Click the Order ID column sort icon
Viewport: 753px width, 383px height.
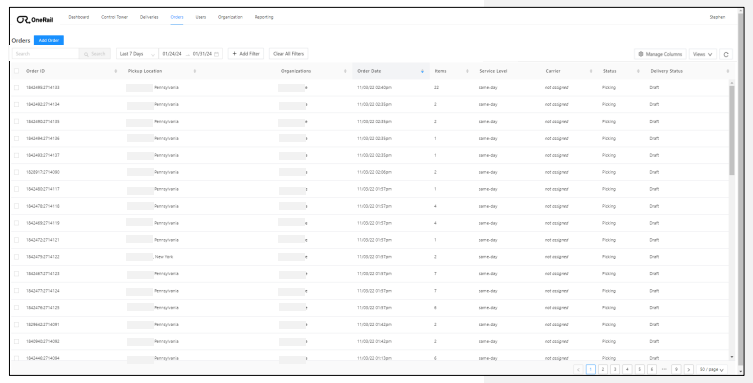(116, 71)
